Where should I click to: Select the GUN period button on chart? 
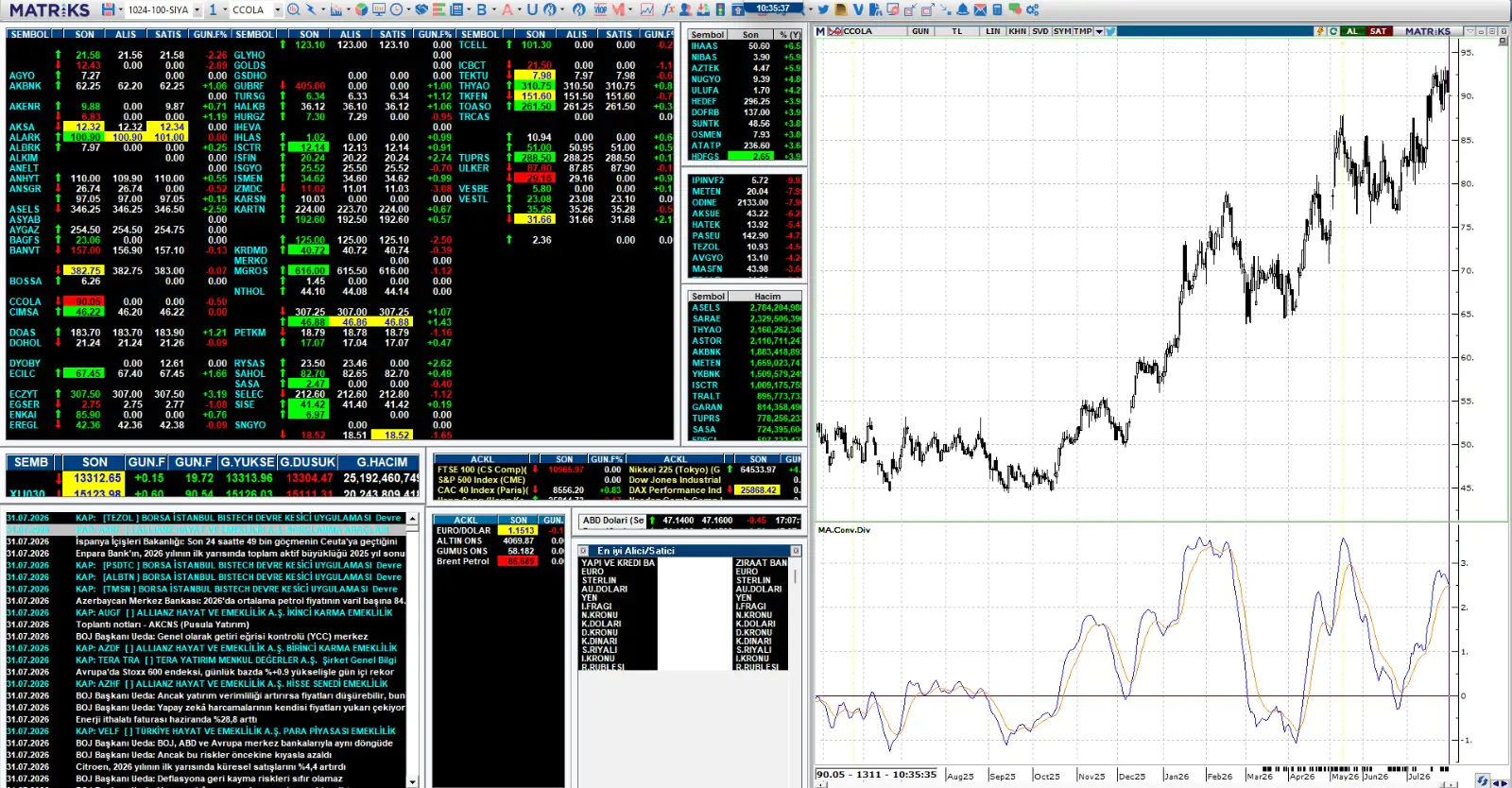coord(920,31)
